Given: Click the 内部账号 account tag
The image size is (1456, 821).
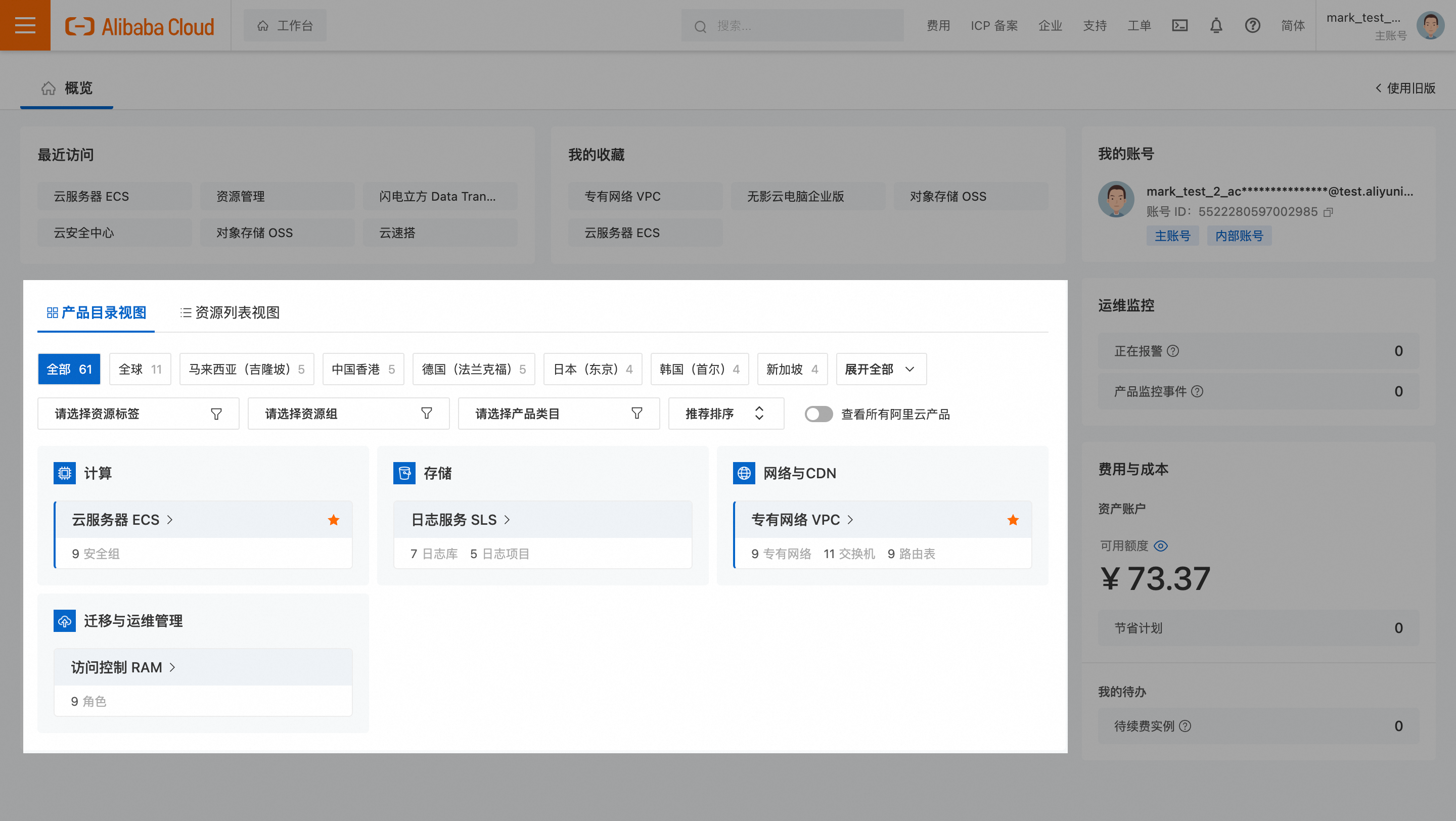Looking at the screenshot, I should (1239, 236).
